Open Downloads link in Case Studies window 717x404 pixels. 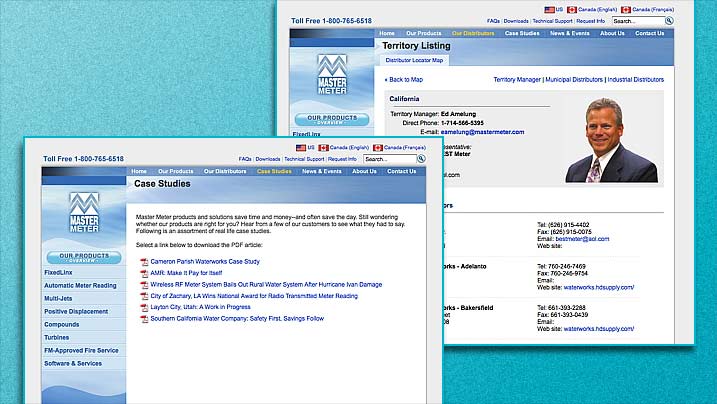tap(268, 159)
